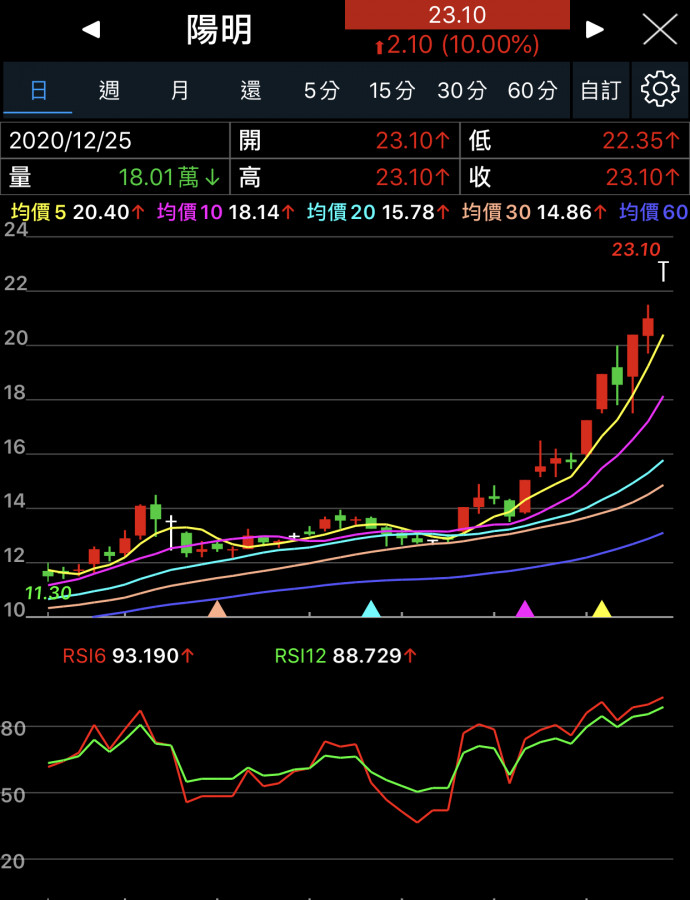This screenshot has width=690, height=900.
Task: Switch to 5分 interval chart
Action: [321, 91]
